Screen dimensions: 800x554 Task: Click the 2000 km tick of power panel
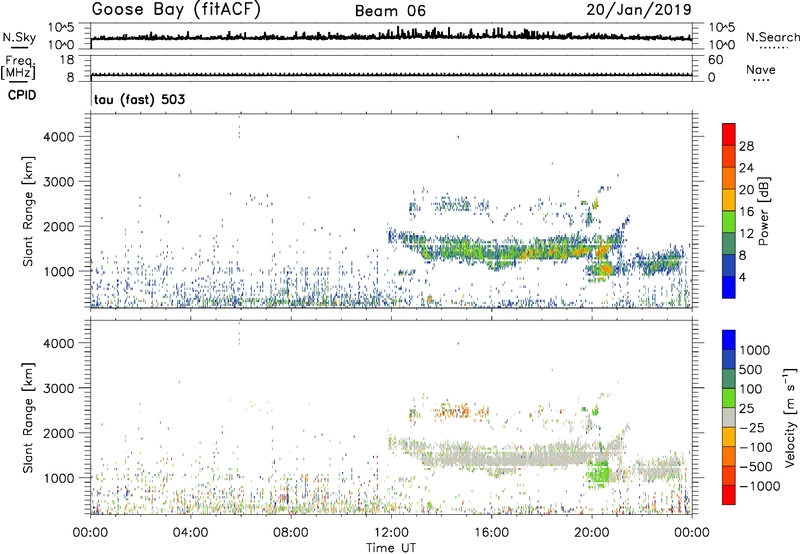coord(59,226)
